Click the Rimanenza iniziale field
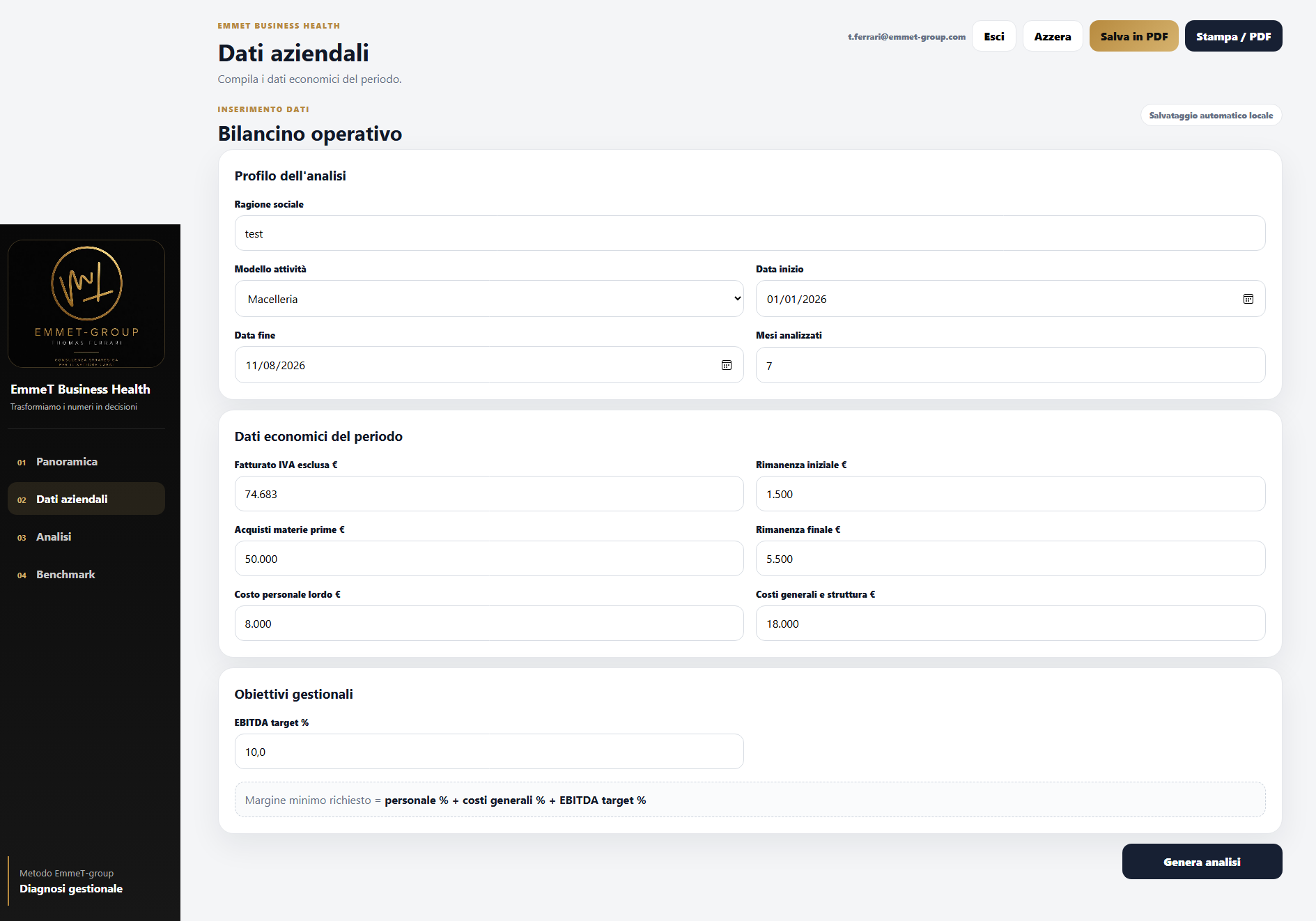The image size is (1316, 921). (x=1010, y=494)
